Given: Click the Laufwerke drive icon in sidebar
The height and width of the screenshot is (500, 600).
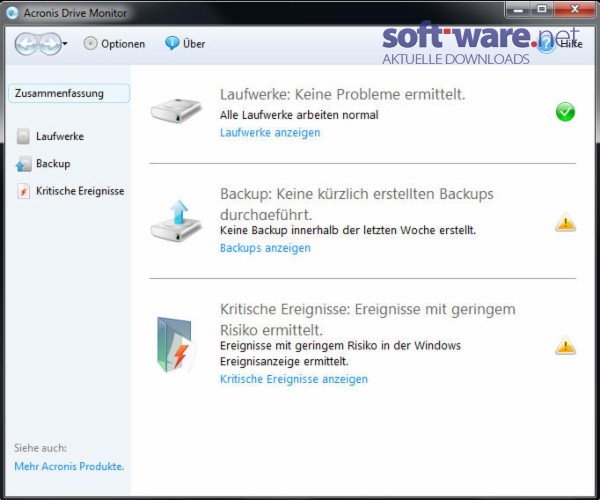Looking at the screenshot, I should [23, 136].
